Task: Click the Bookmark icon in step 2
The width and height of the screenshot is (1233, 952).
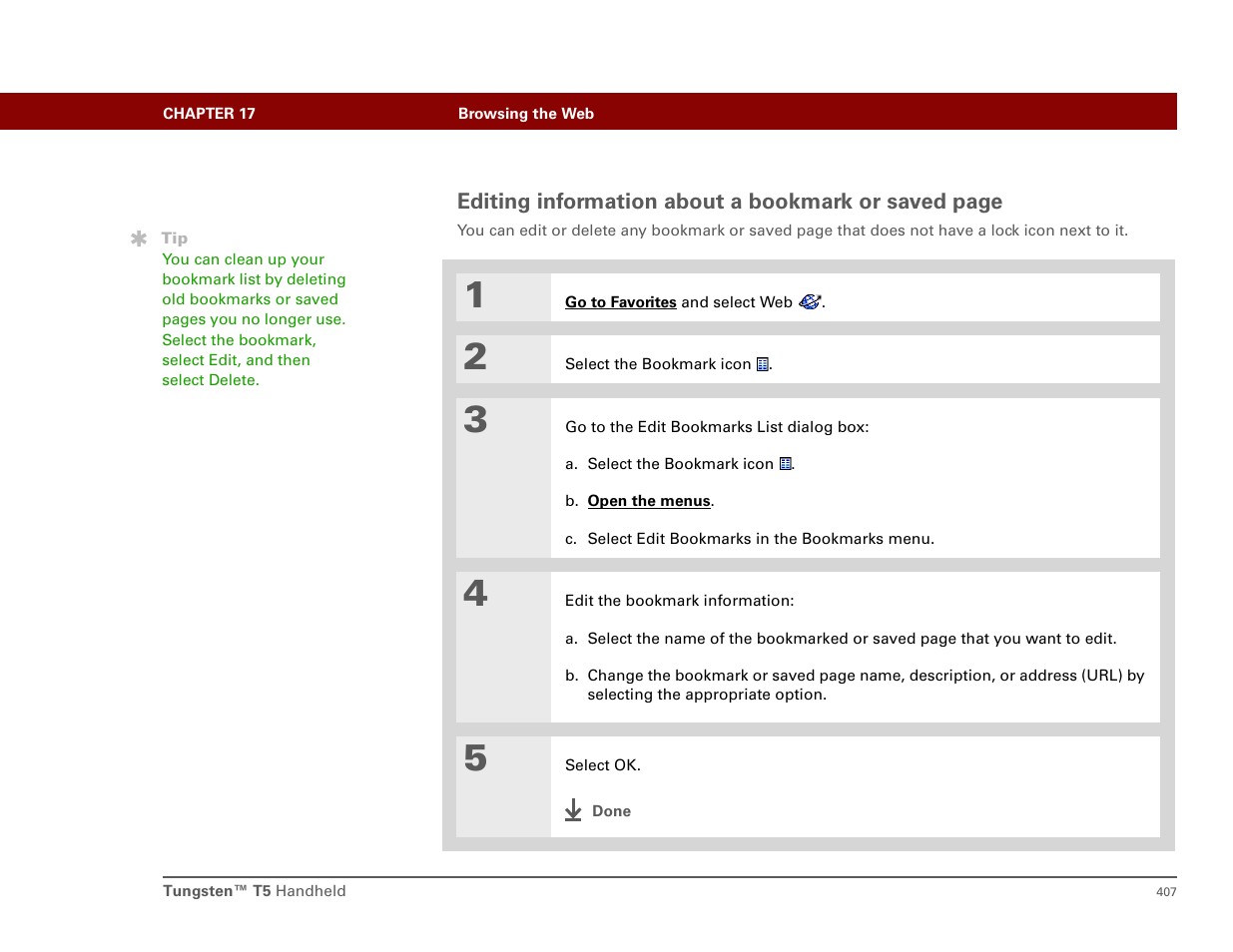Action: click(763, 364)
